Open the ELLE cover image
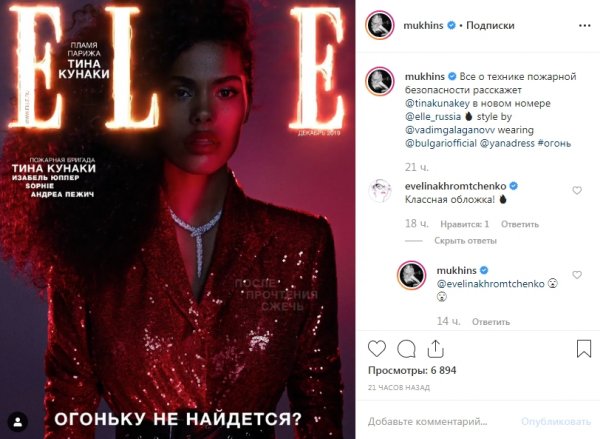This screenshot has width=600, height=439. [x=178, y=219]
